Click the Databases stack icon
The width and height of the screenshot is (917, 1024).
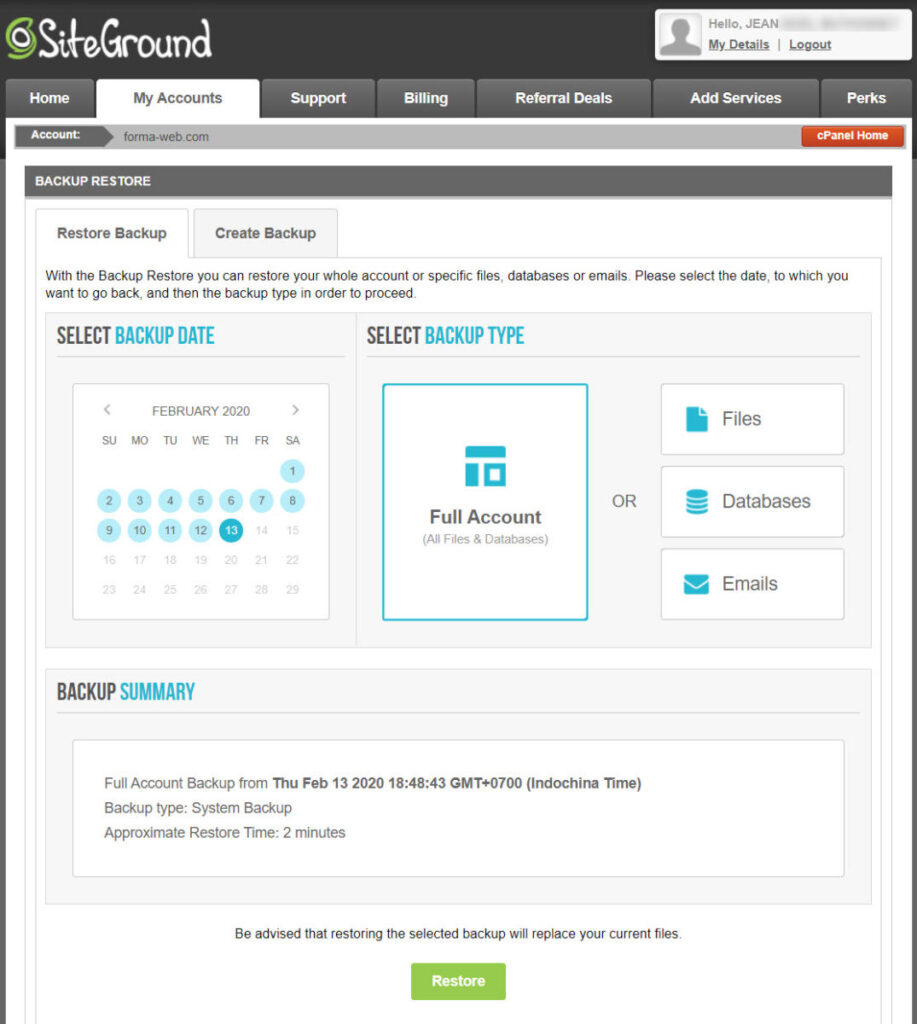pyautogui.click(x=697, y=502)
